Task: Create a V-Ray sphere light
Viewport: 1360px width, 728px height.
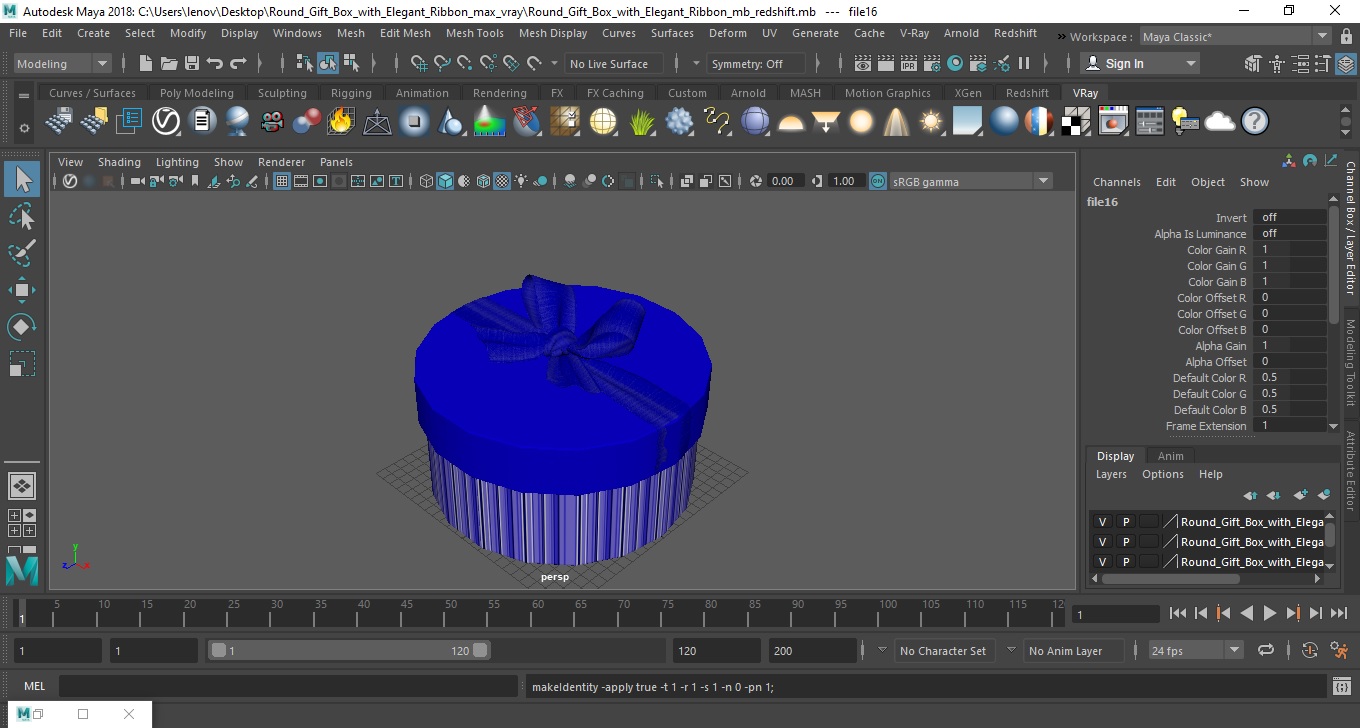Action: click(x=860, y=122)
